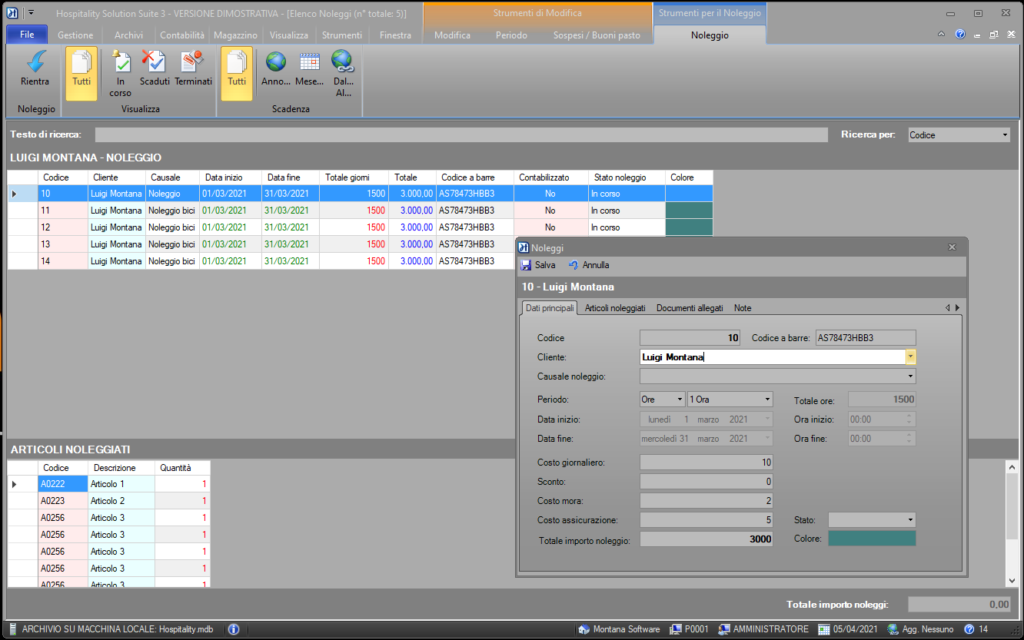Click the Rientra ribbon icon
This screenshot has height=640, width=1024.
coord(35,69)
